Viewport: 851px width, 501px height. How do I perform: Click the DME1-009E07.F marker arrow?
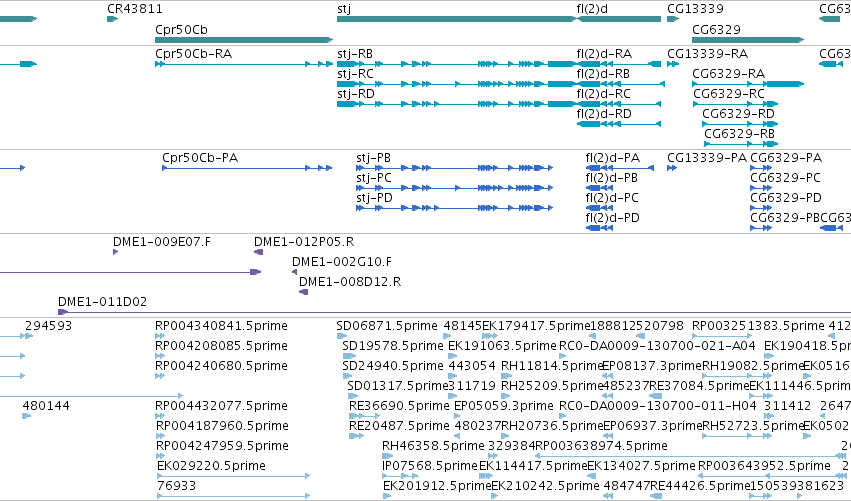[116, 252]
